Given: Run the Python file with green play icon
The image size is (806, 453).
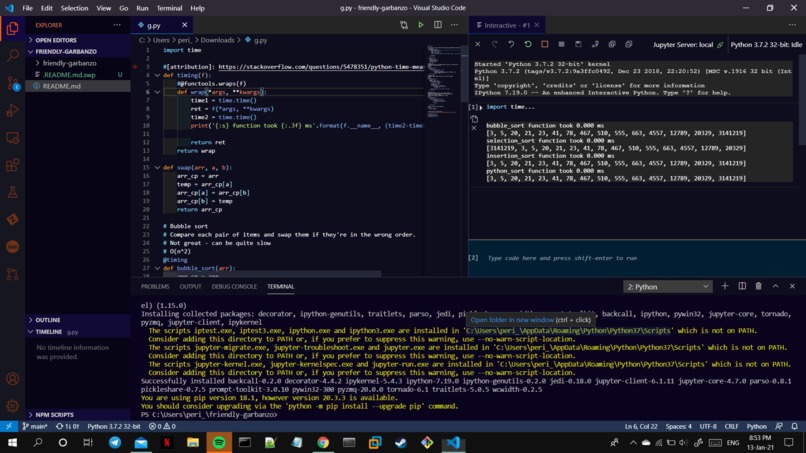Looking at the screenshot, I should click(x=420, y=25).
